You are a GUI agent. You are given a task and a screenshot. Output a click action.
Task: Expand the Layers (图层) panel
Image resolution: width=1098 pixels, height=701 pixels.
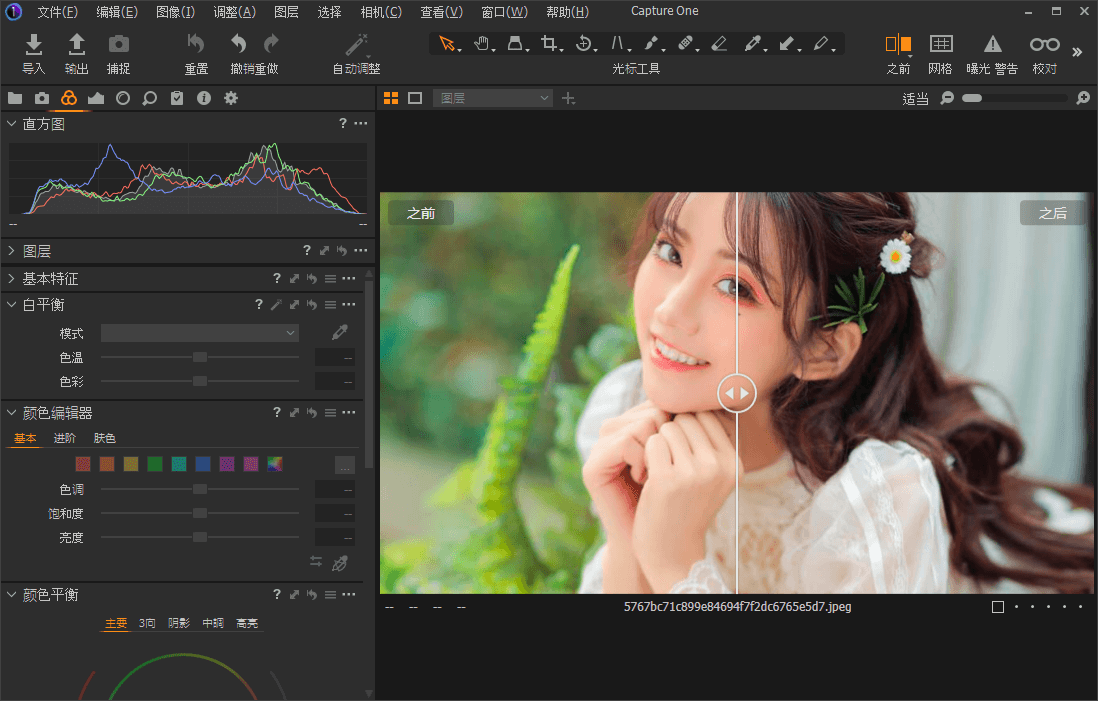[11, 251]
